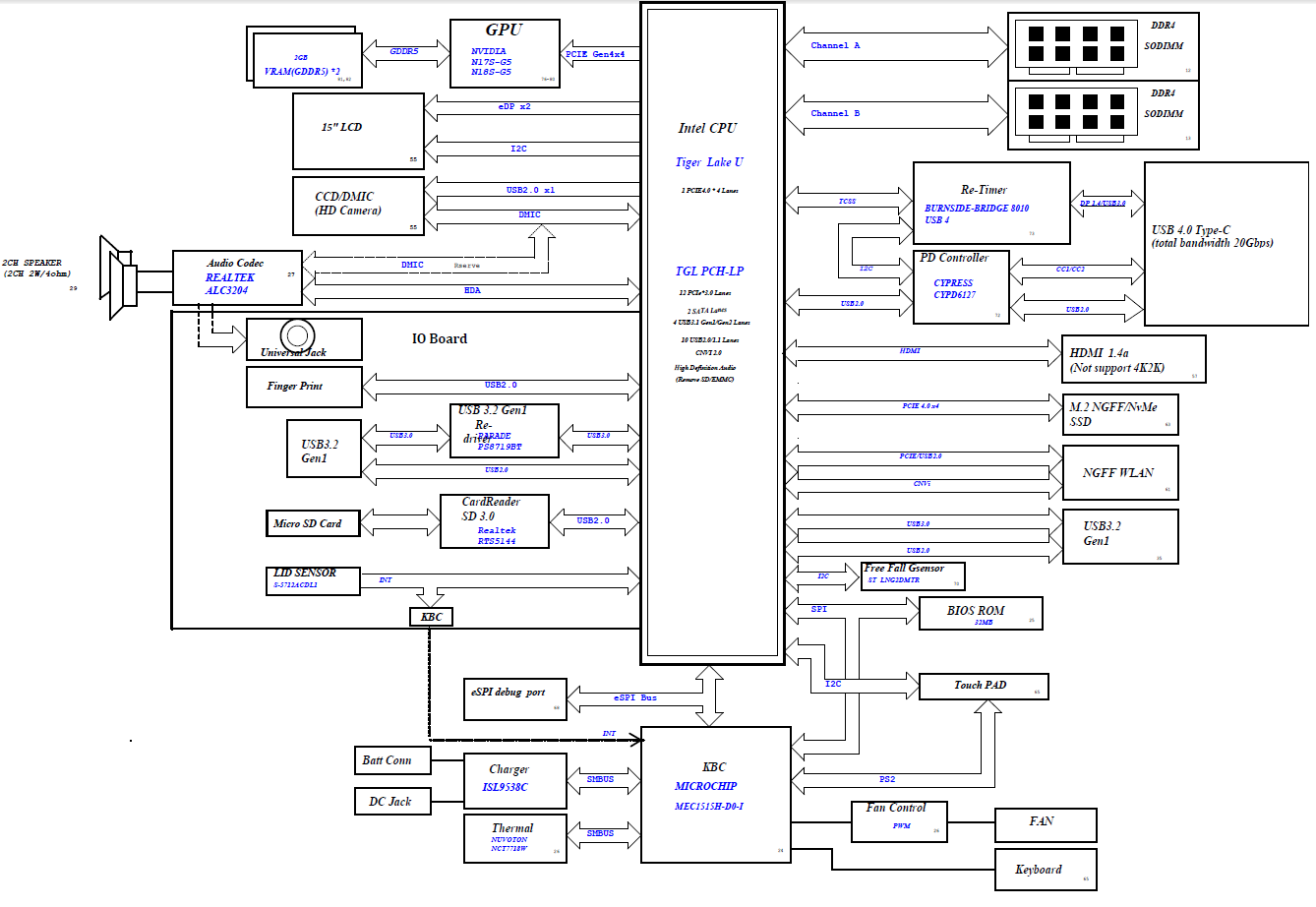Click the USB 4.0 Type-C block
The image size is (1316, 907).
point(1226,243)
